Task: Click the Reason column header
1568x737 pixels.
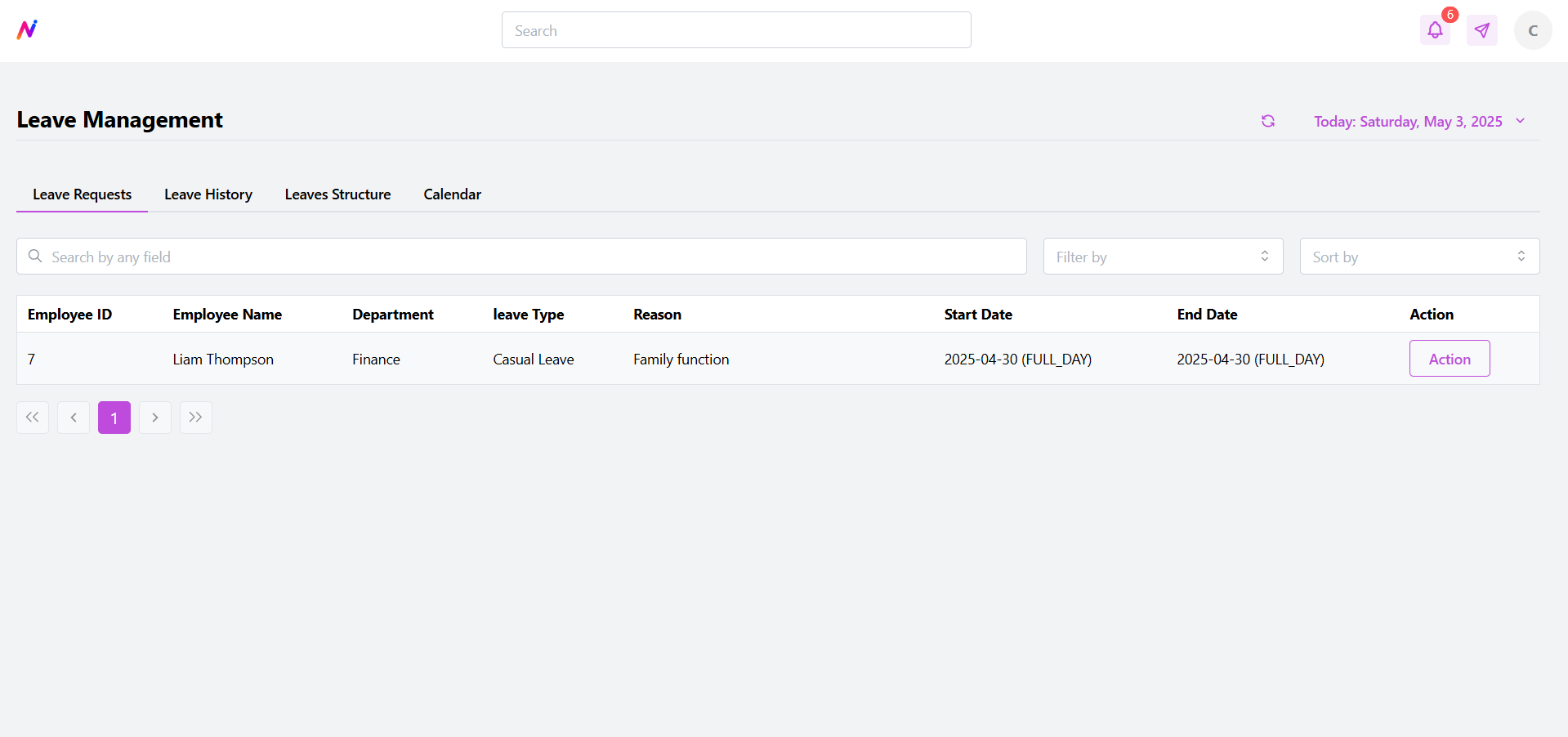Action: coord(657,315)
